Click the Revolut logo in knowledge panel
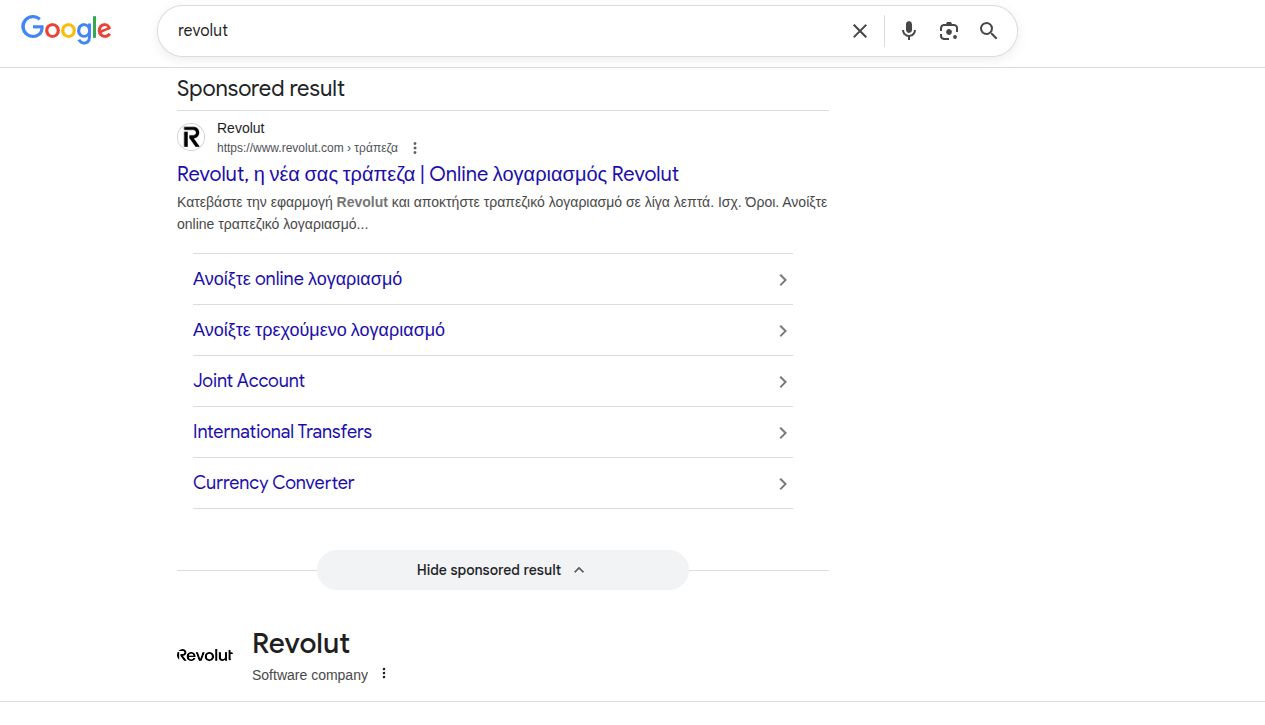 click(x=205, y=655)
